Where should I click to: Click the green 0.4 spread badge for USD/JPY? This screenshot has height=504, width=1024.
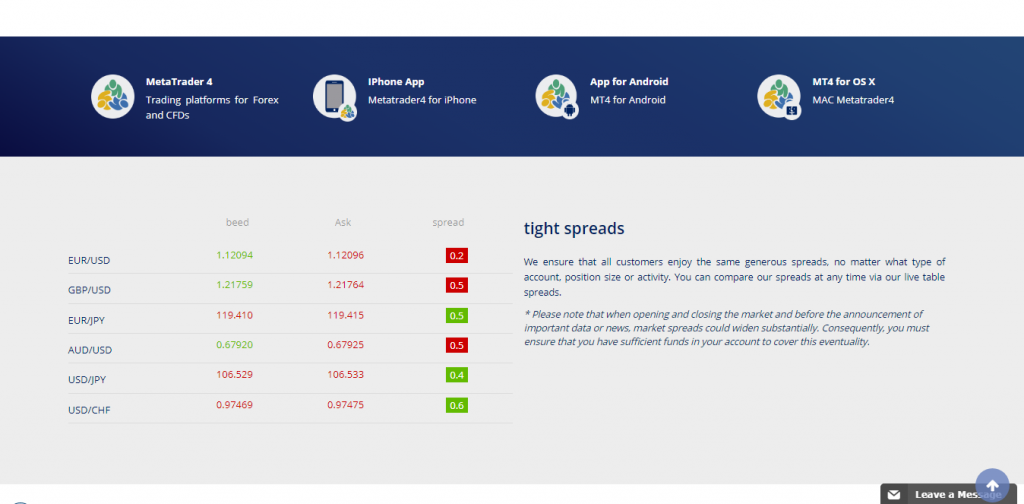[x=457, y=375]
